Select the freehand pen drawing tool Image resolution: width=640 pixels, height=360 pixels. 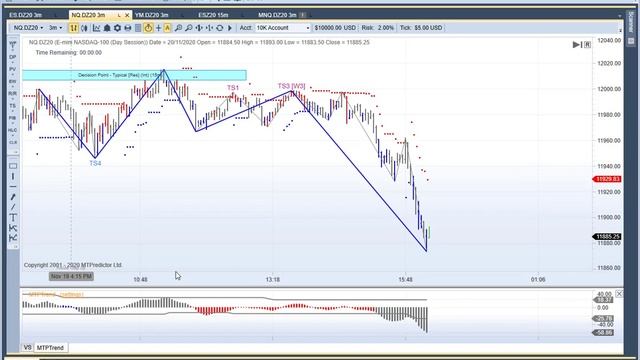coord(13,197)
